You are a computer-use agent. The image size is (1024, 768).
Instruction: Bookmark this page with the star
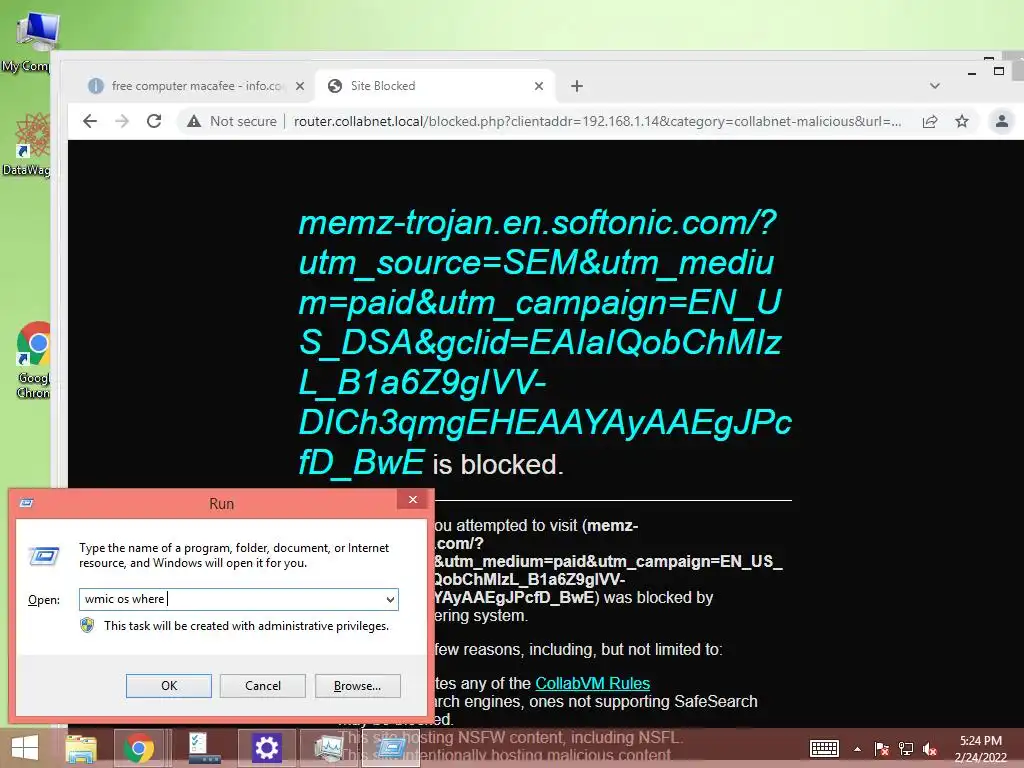tap(962, 121)
